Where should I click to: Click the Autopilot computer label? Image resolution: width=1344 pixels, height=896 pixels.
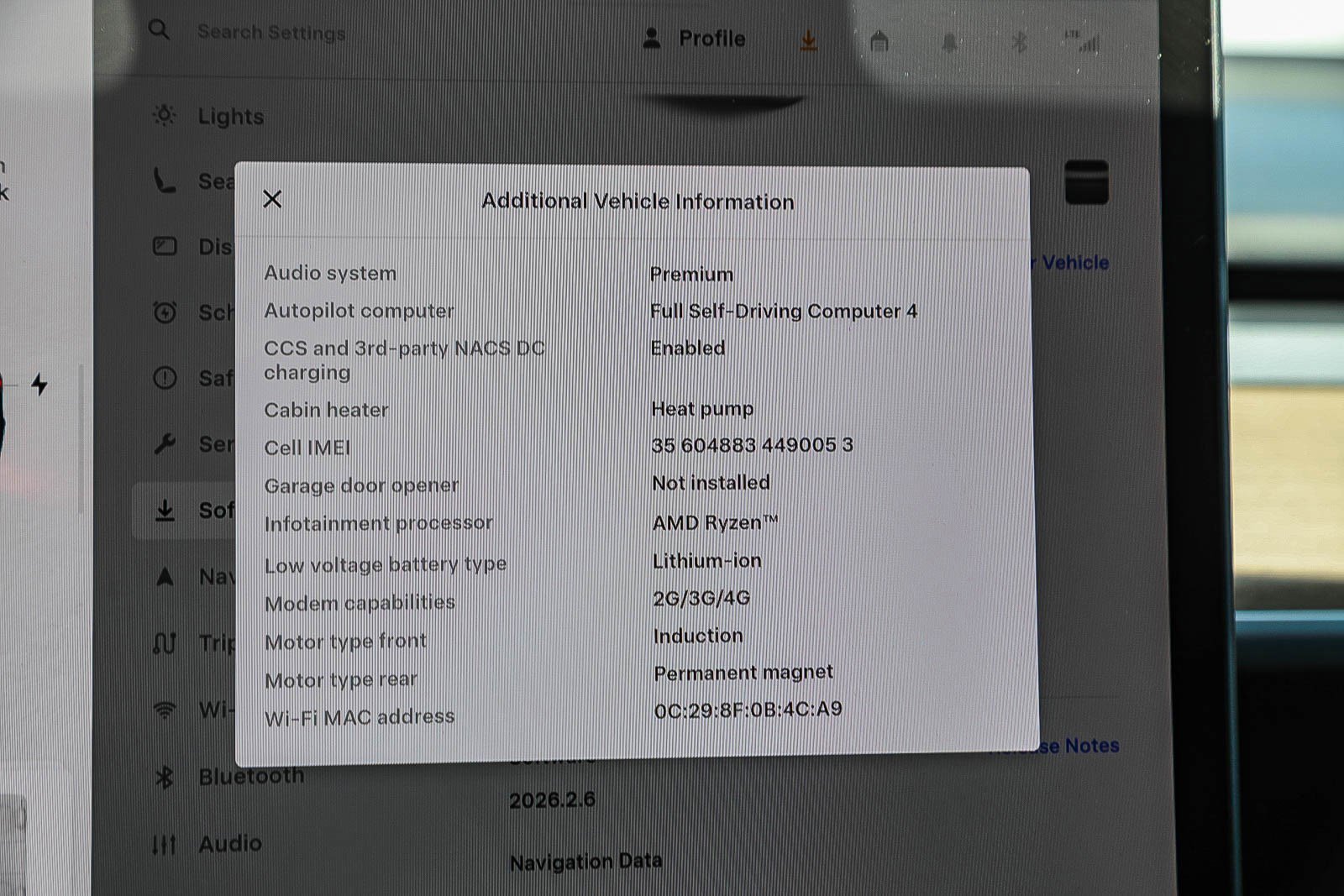coord(359,311)
